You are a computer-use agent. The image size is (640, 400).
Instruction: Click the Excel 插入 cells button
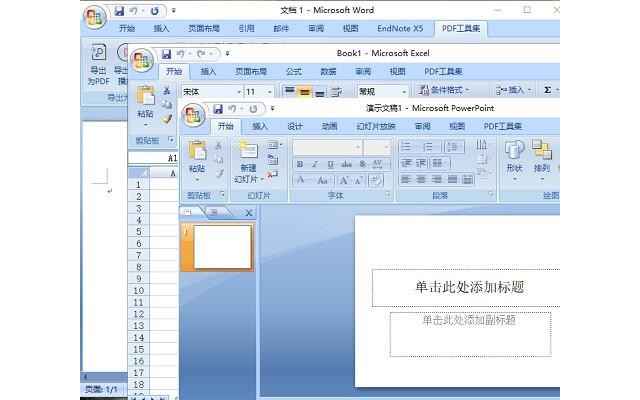click(513, 90)
